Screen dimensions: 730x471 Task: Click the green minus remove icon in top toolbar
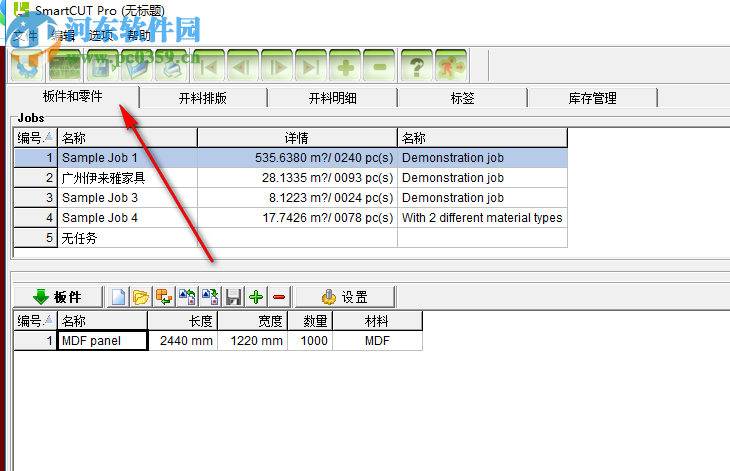[x=379, y=66]
